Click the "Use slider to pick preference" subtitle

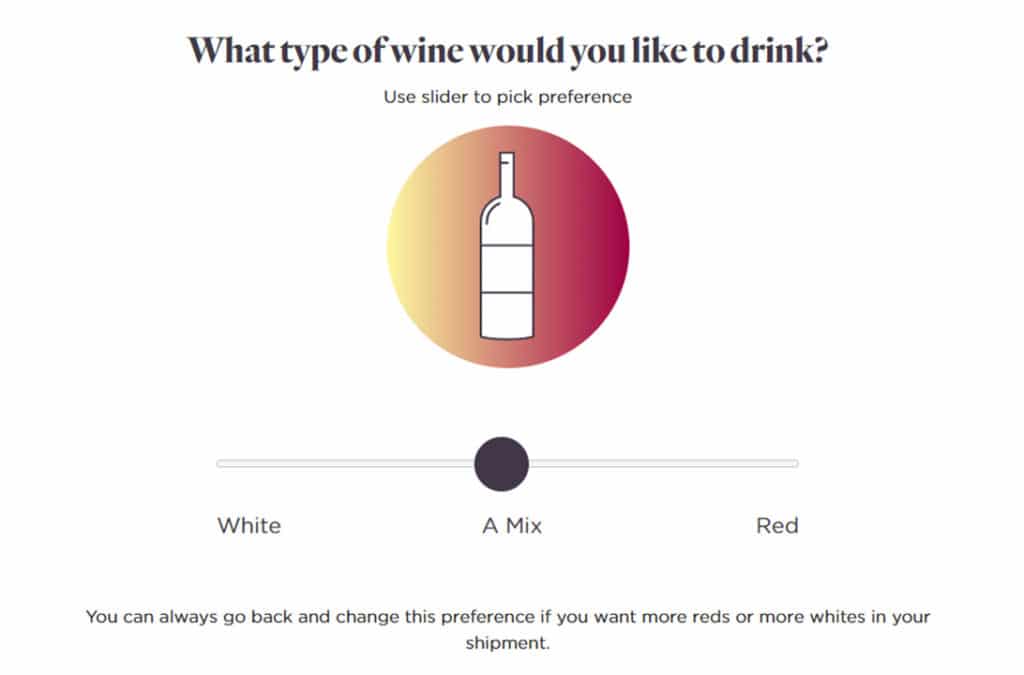coord(507,97)
